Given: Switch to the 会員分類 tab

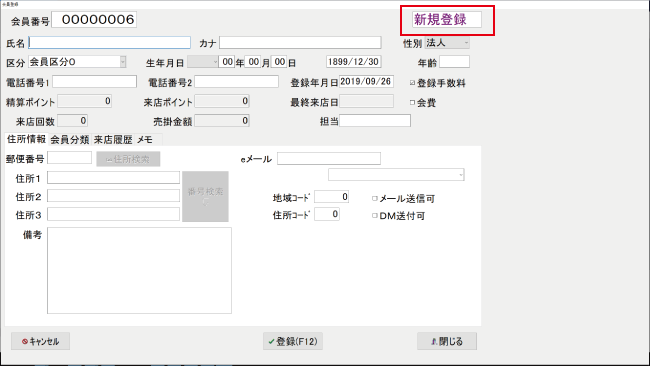Looking at the screenshot, I should (x=70, y=140).
